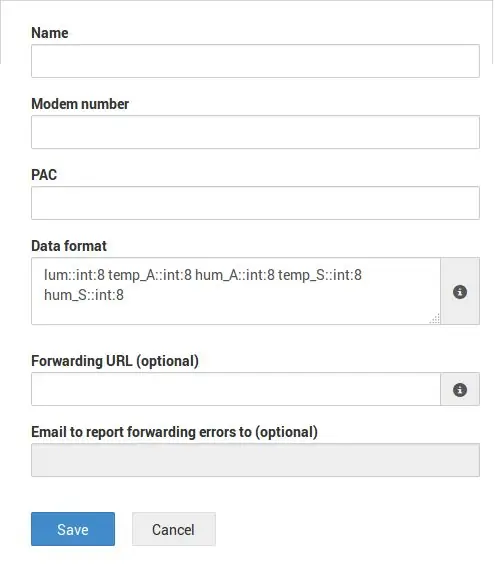Show info for the Forwarding URL field
This screenshot has width=495, height=565.
click(460, 390)
